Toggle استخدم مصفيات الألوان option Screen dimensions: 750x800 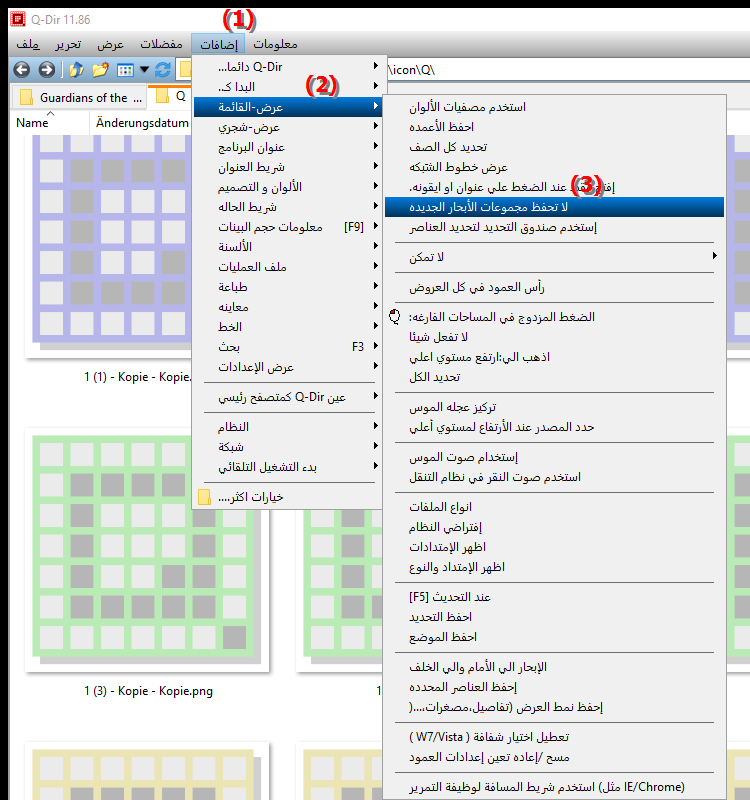(x=554, y=107)
